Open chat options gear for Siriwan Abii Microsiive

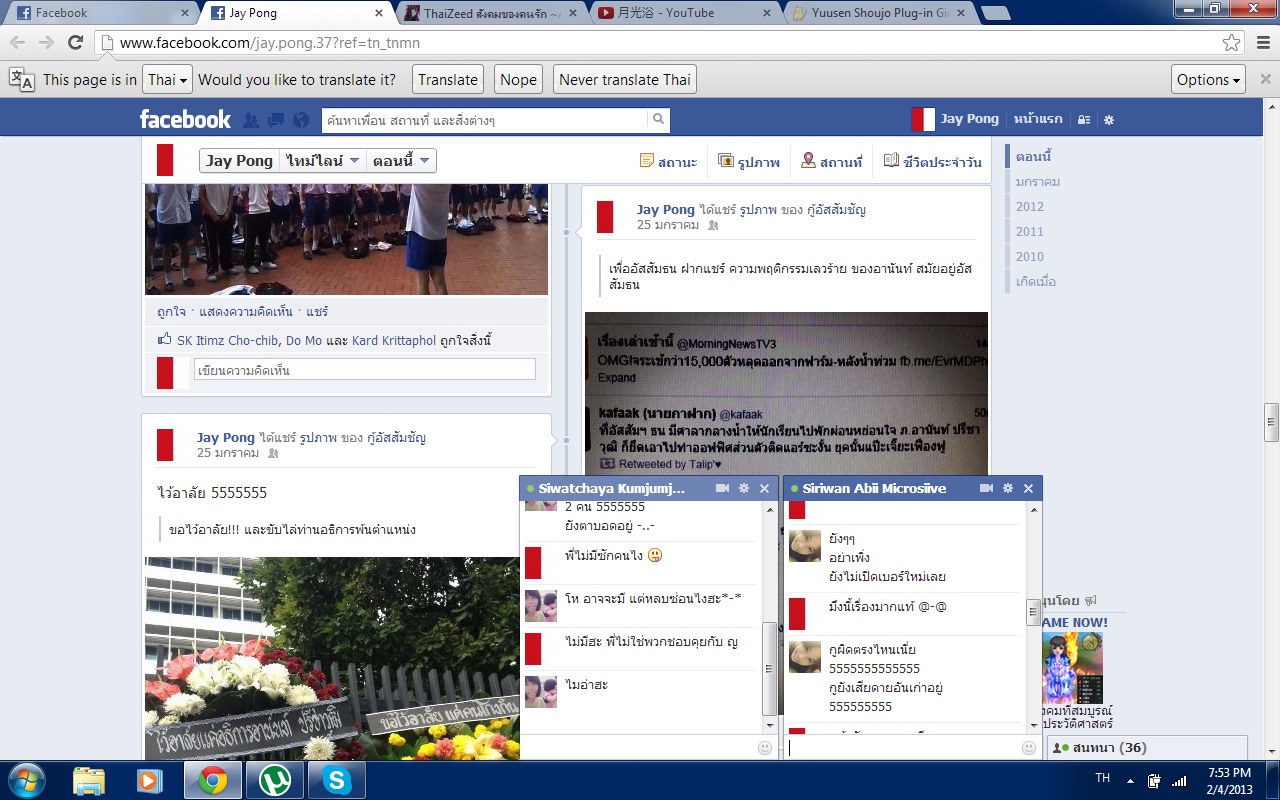1008,488
